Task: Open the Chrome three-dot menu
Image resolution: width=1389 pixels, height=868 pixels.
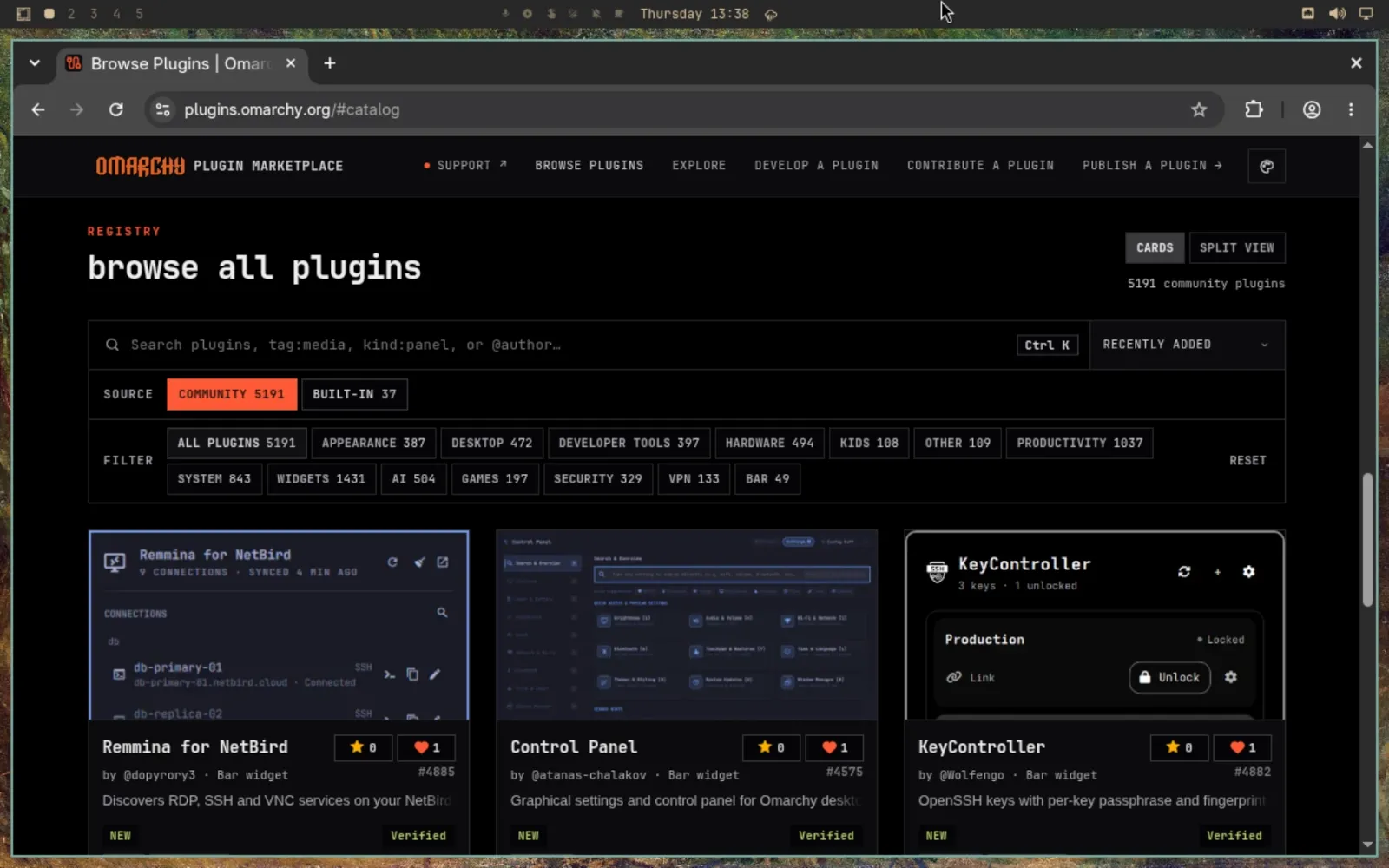Action: (1351, 109)
